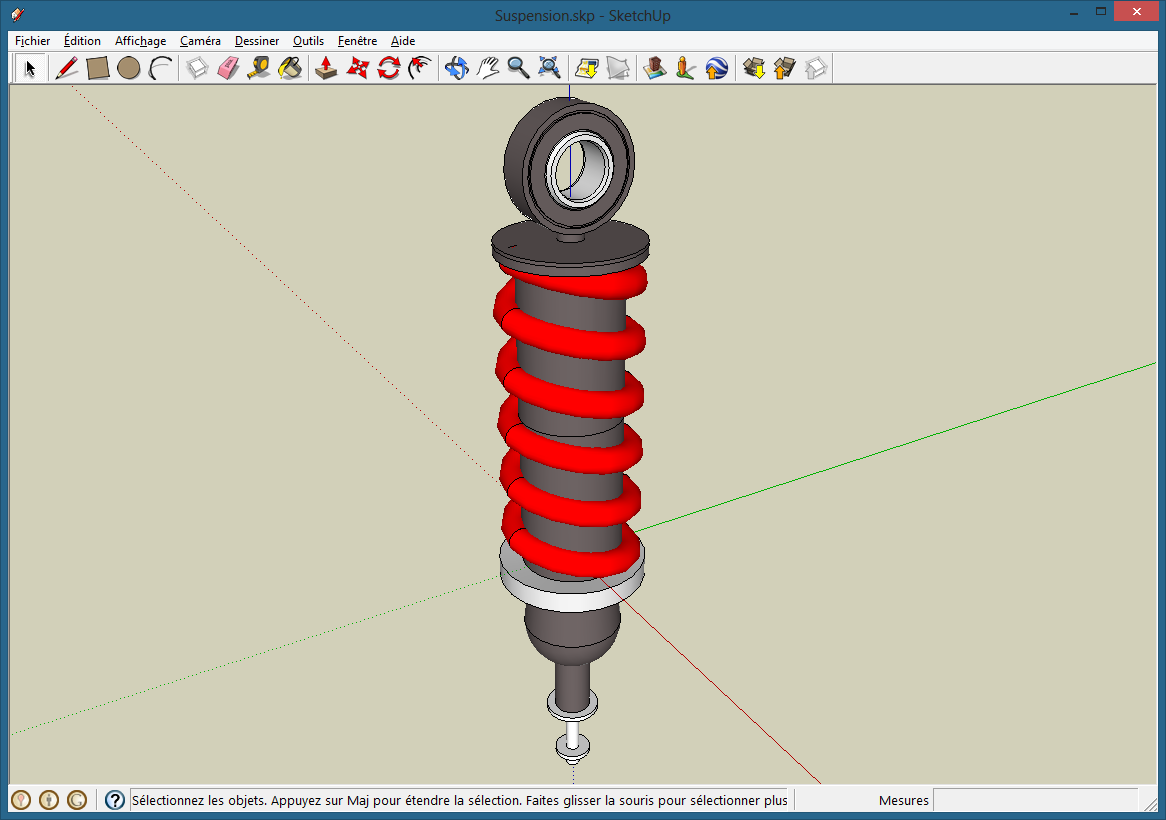Activate the Tape Measure tool
Viewport: 1166px width, 820px height.
(258, 68)
